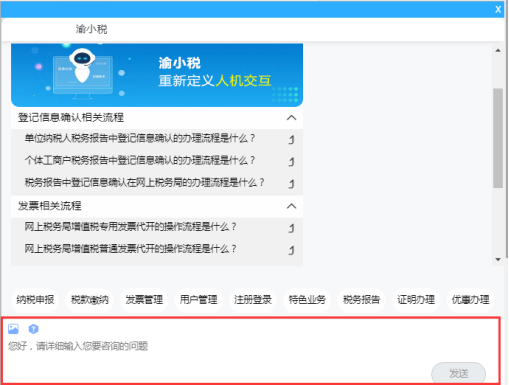The image size is (509, 385).
Task: Click the vertical scrollbar thumb
Action: click(x=498, y=138)
